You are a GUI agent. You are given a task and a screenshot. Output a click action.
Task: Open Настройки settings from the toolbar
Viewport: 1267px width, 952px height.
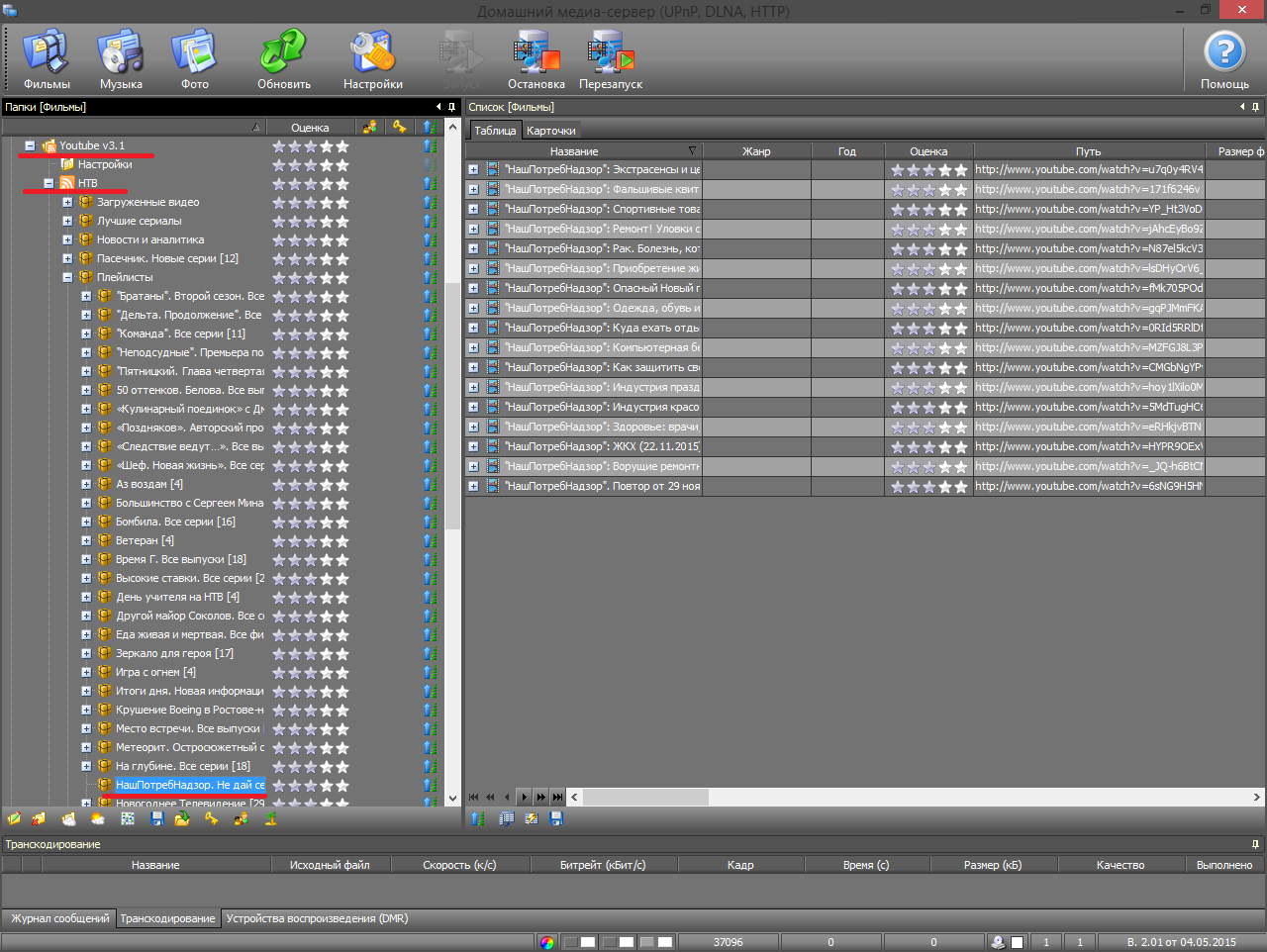pos(372,59)
